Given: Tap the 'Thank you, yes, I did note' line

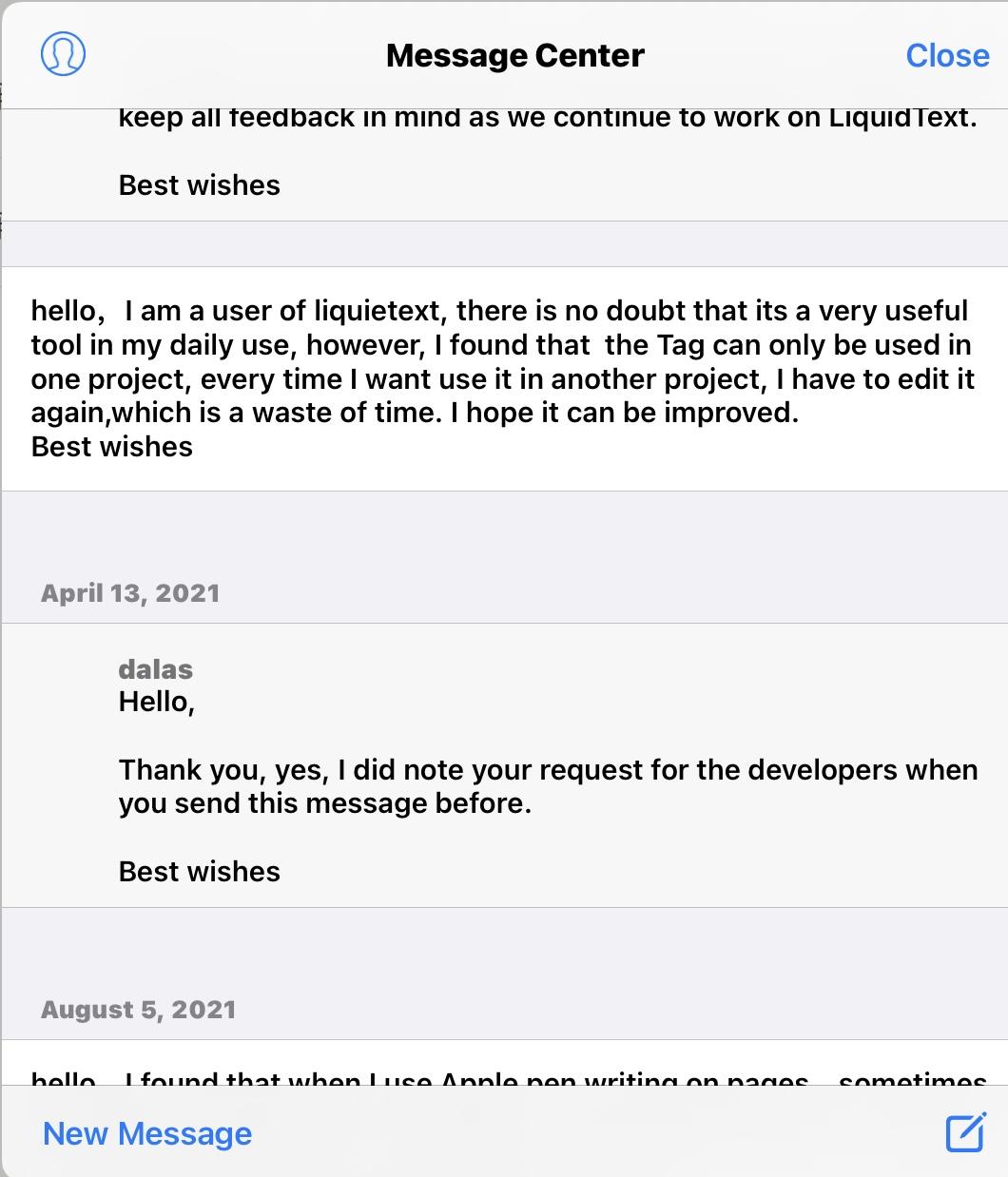Looking at the screenshot, I should pos(548,769).
